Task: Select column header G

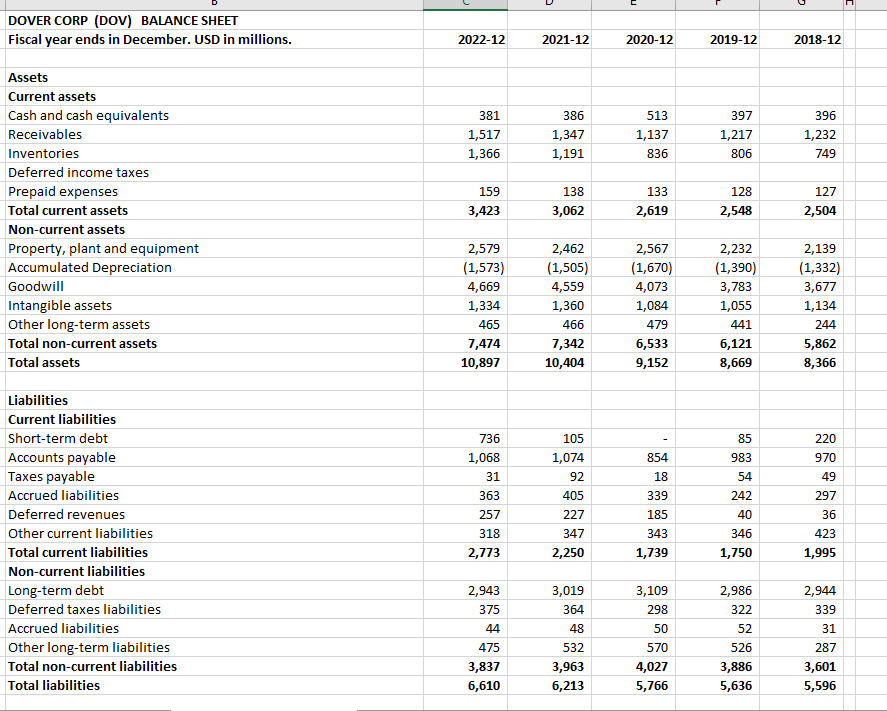Action: point(800,4)
